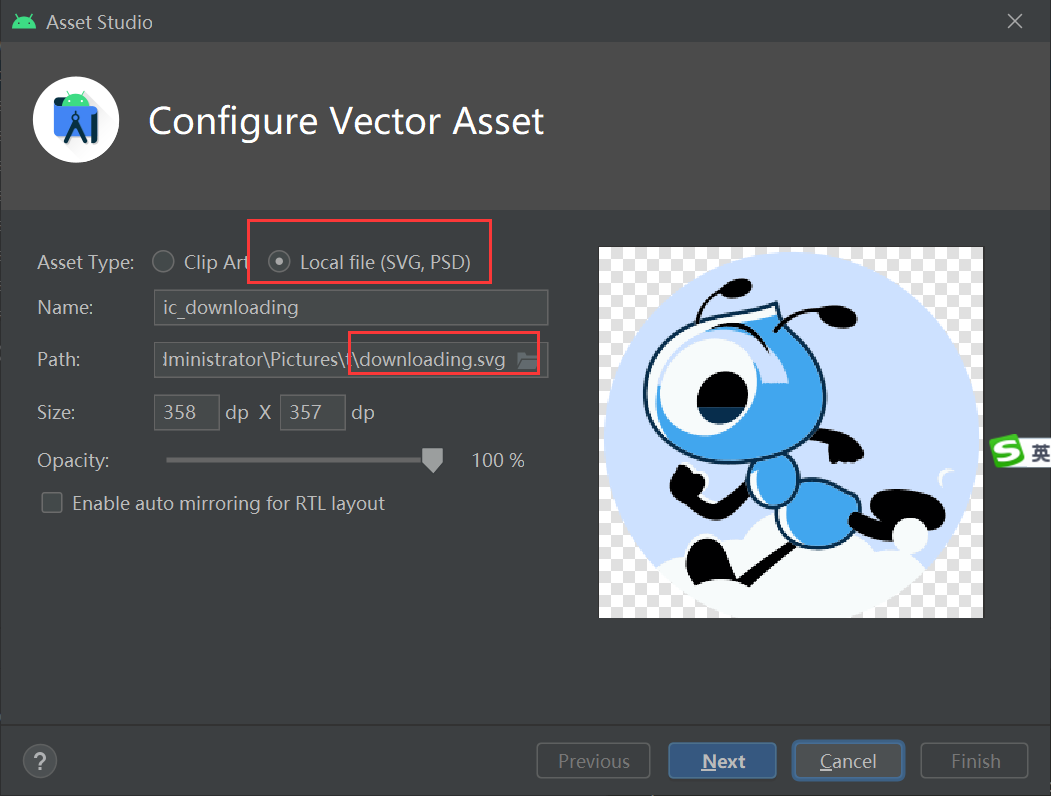Click the Next button
Image resolution: width=1051 pixels, height=796 pixels.
pos(722,761)
